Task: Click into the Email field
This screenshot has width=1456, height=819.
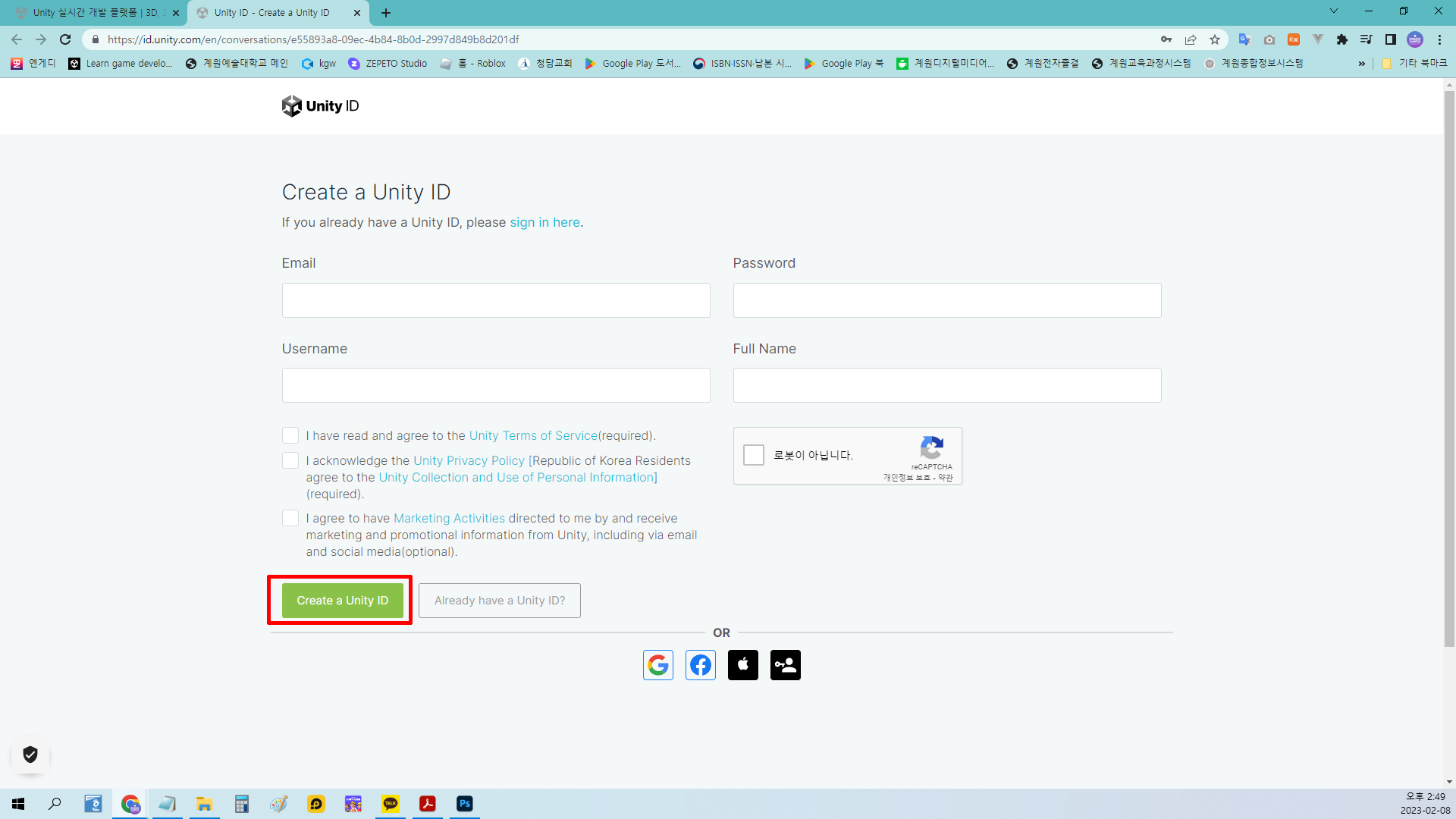Action: [x=496, y=300]
